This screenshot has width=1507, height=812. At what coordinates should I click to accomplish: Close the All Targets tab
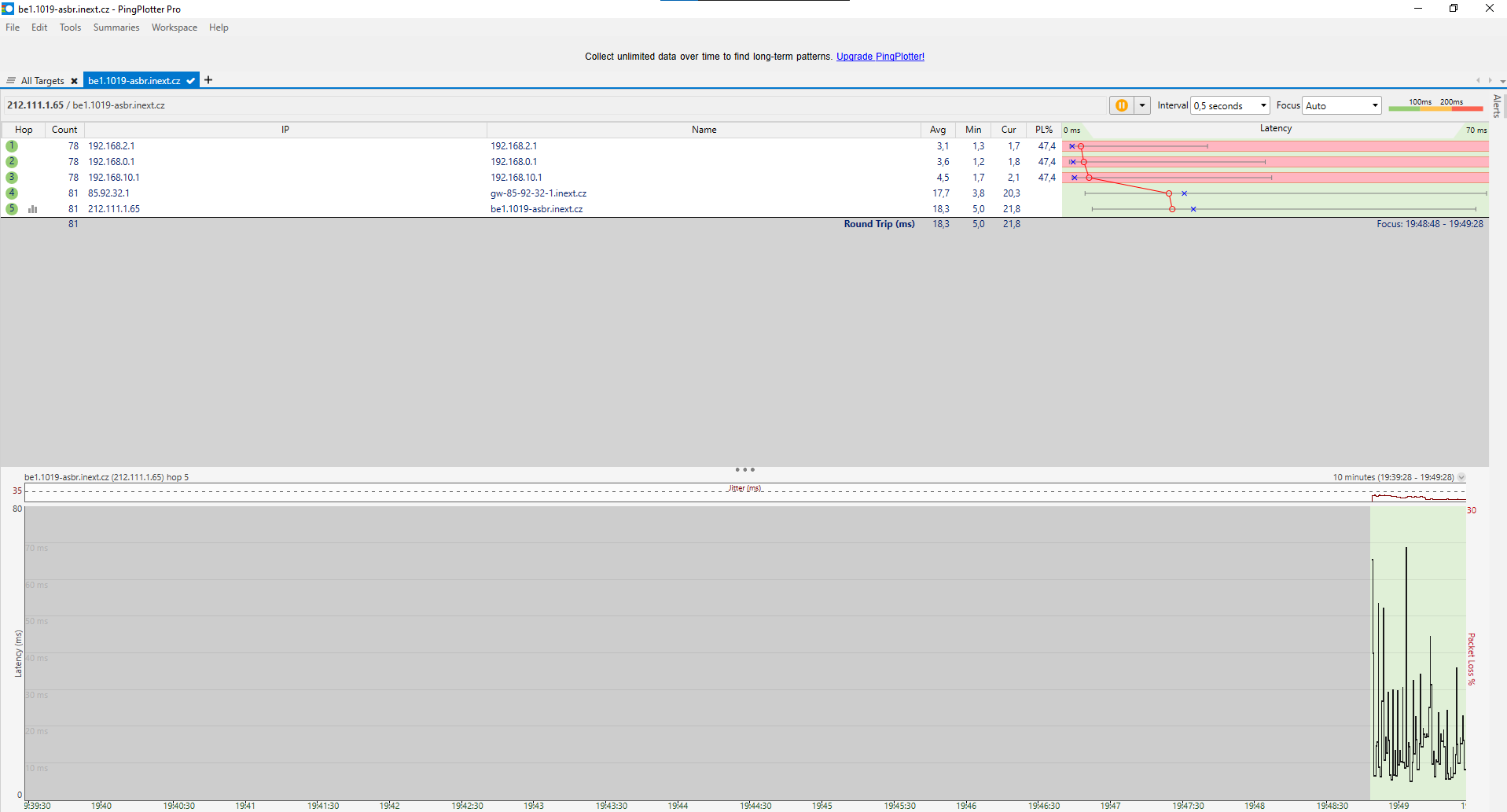click(74, 81)
